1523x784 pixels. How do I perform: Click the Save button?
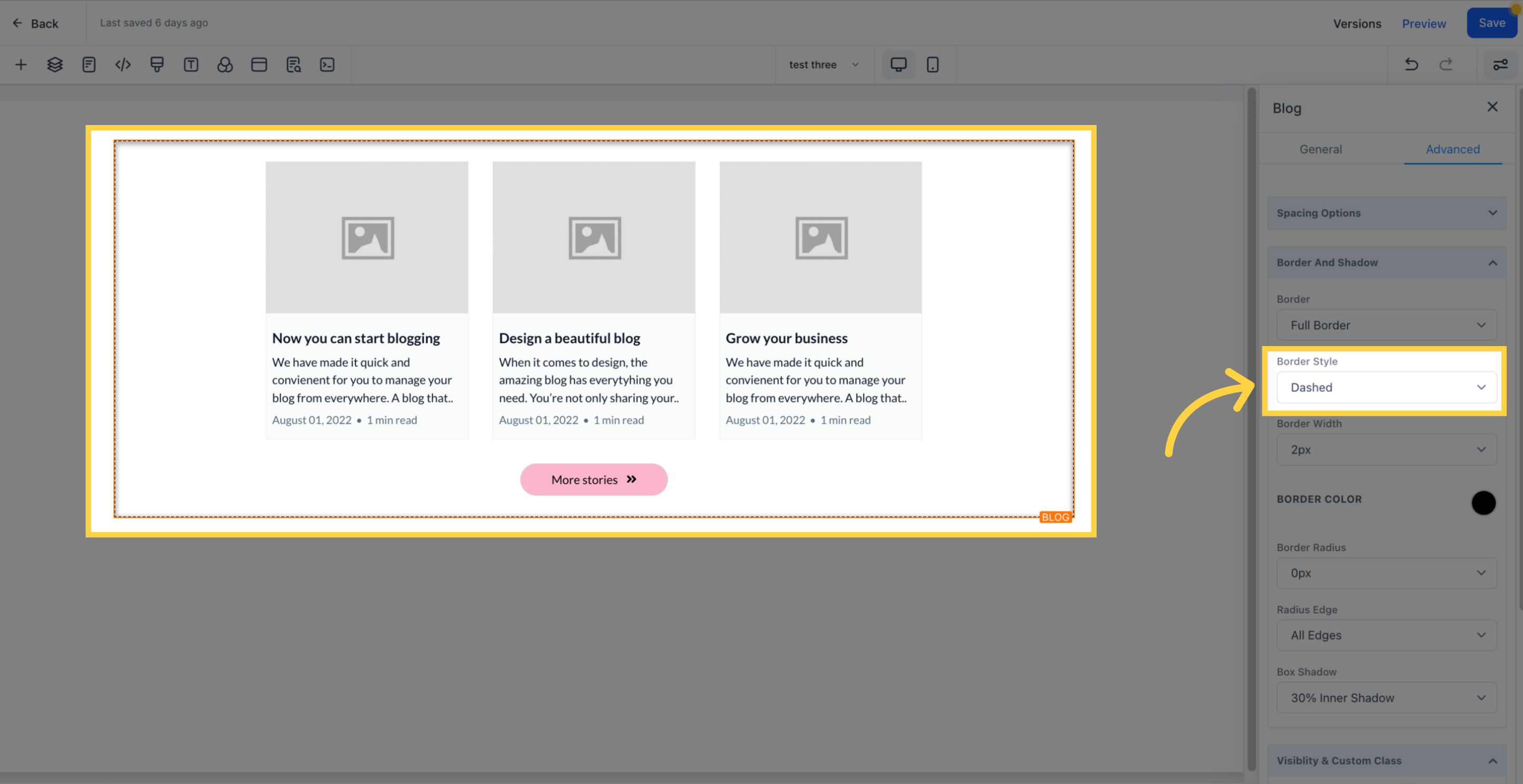(1492, 23)
